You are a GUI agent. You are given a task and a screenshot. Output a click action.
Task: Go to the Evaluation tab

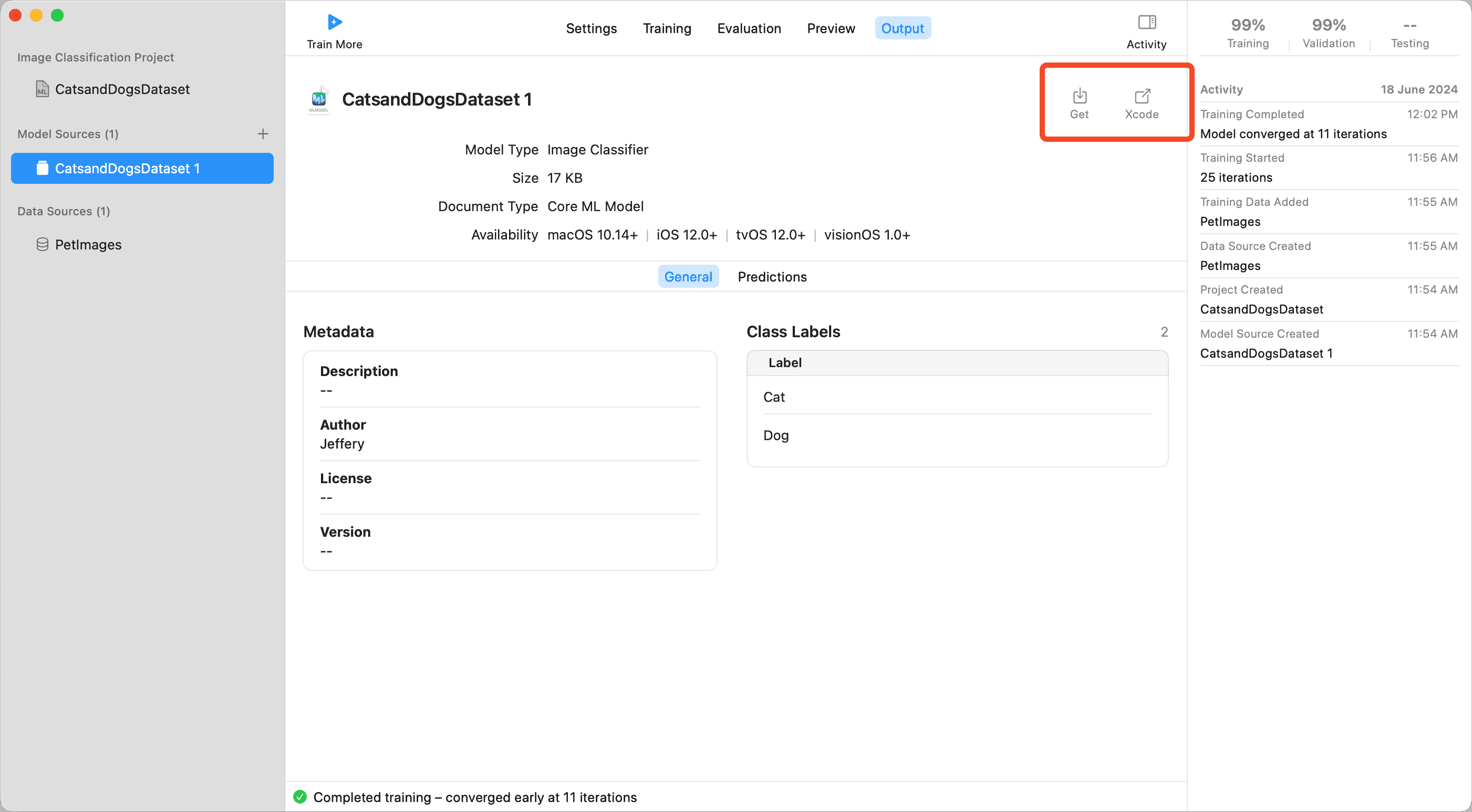pos(749,28)
